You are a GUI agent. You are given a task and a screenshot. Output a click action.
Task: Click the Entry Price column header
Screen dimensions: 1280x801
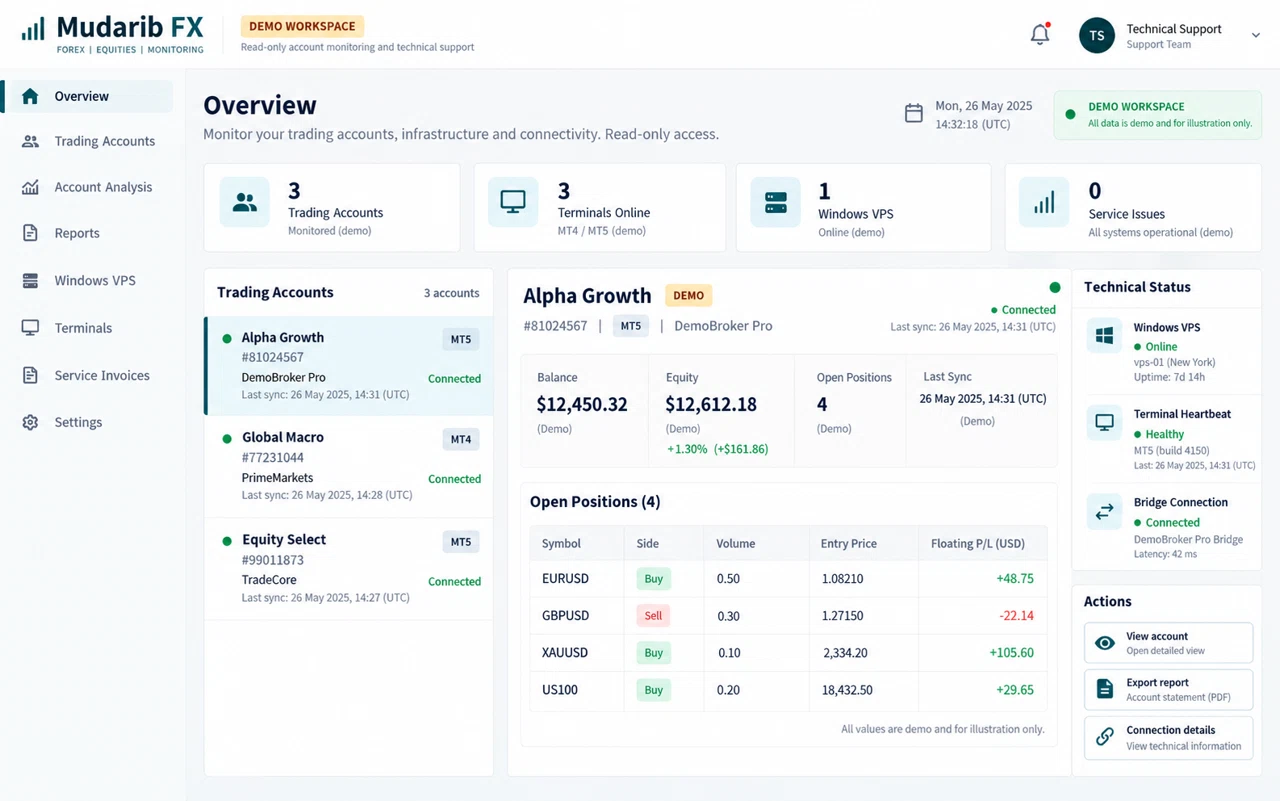[849, 543]
